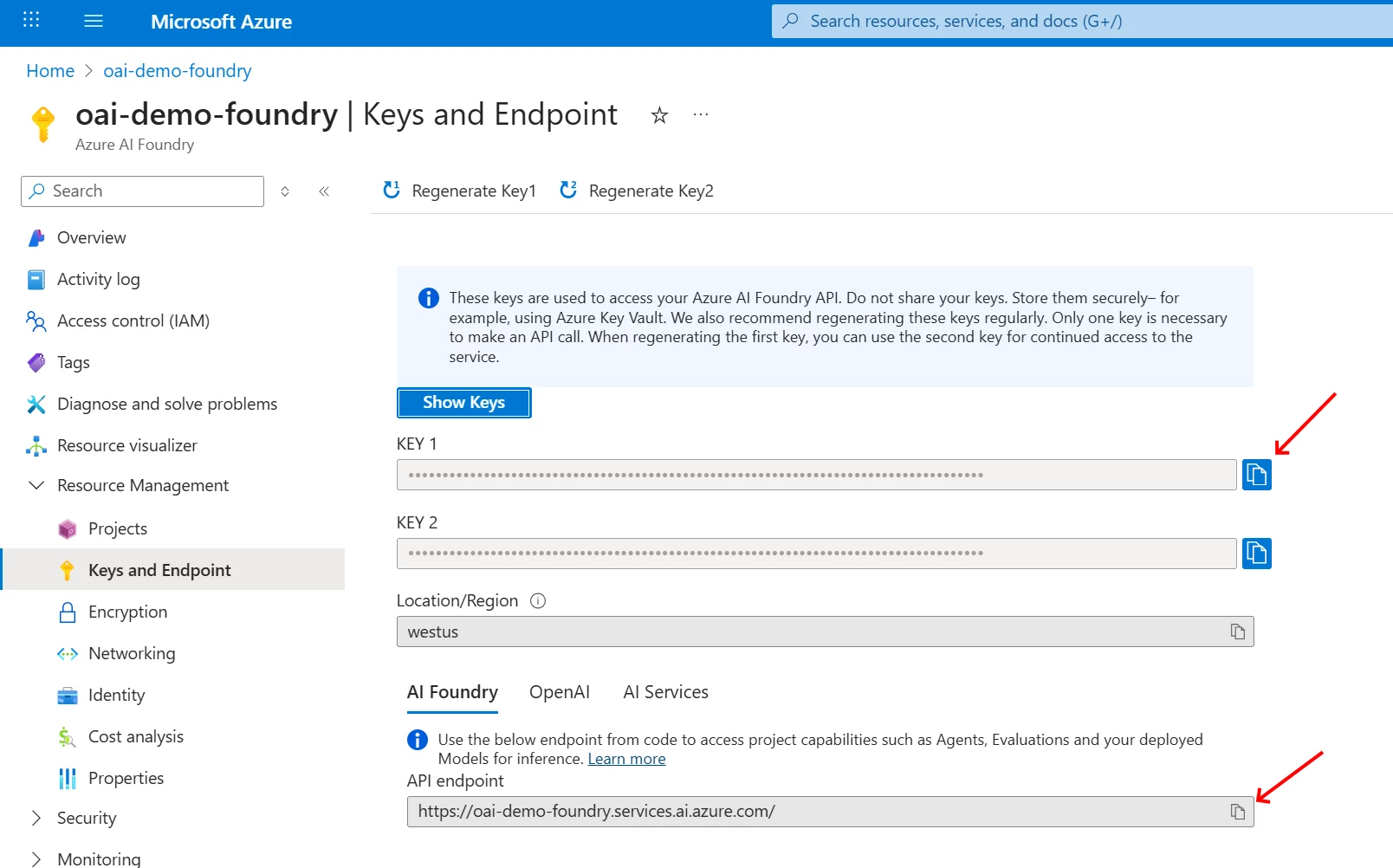Click the Location/Region info icon
This screenshot has height=868, width=1393.
(x=538, y=600)
